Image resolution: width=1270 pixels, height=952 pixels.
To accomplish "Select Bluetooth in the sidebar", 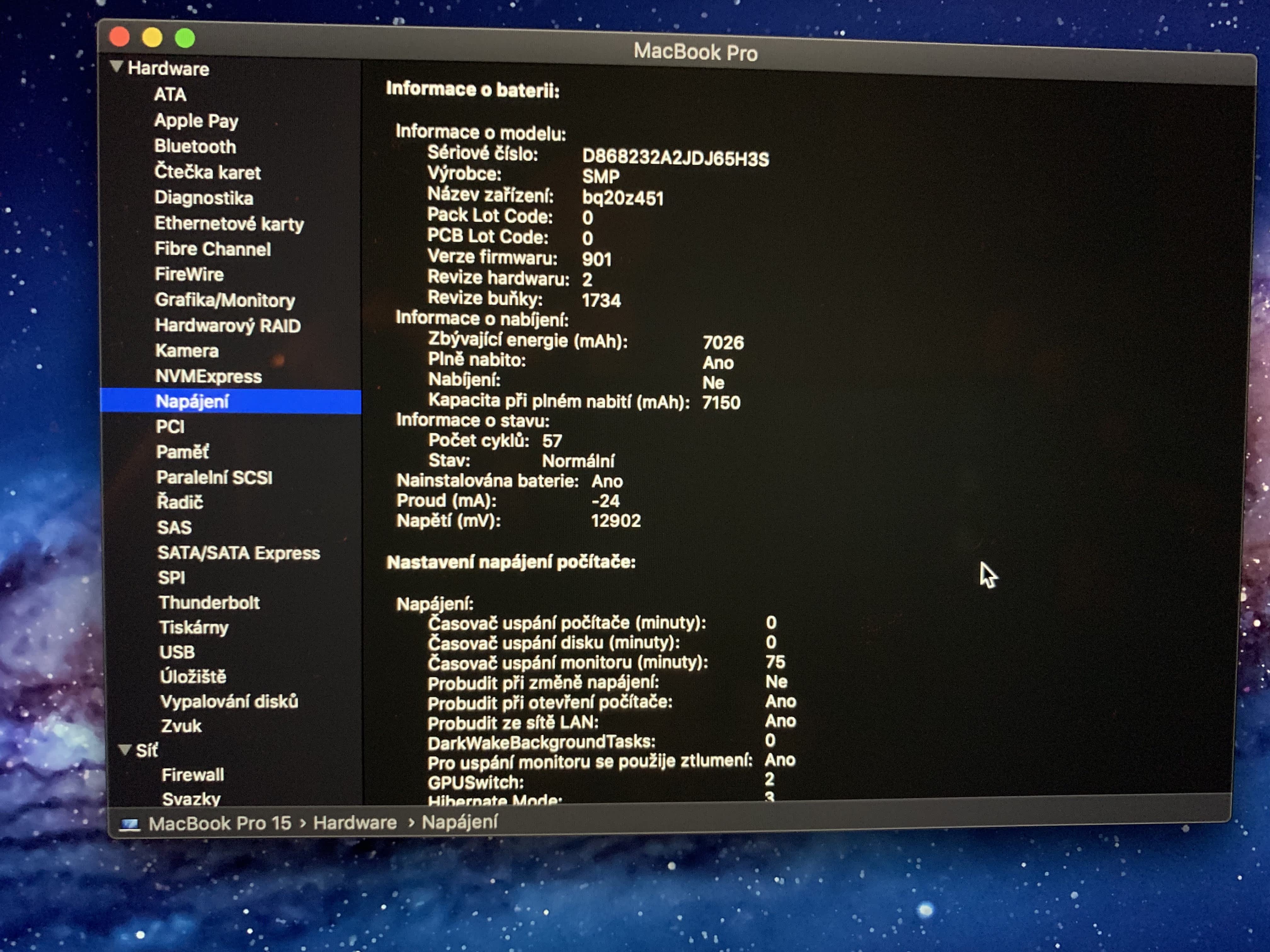I will click(195, 146).
